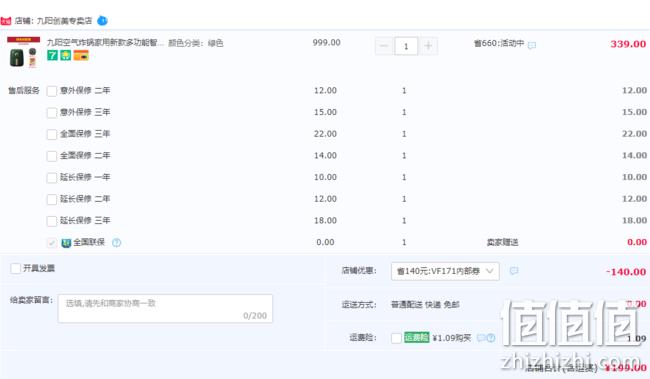
Task: Open the blue Wangwang chat icon by store name
Action: click(x=102, y=20)
